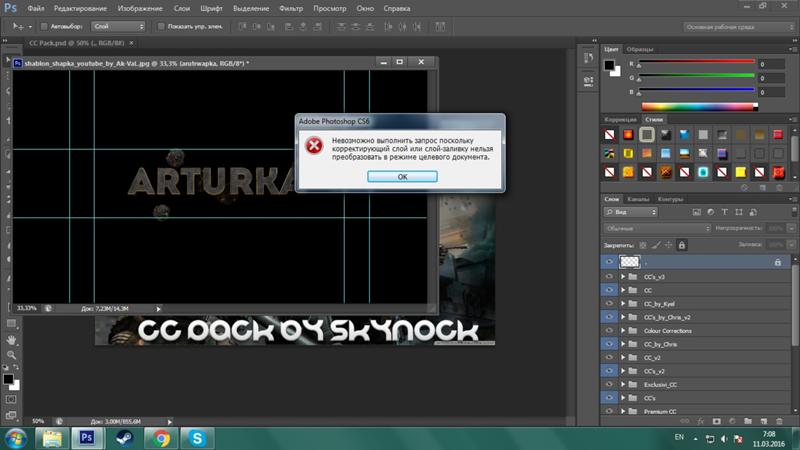The width and height of the screenshot is (800, 450).
Task: Hide the CC_by_Kyel group visibility eye
Action: point(609,304)
